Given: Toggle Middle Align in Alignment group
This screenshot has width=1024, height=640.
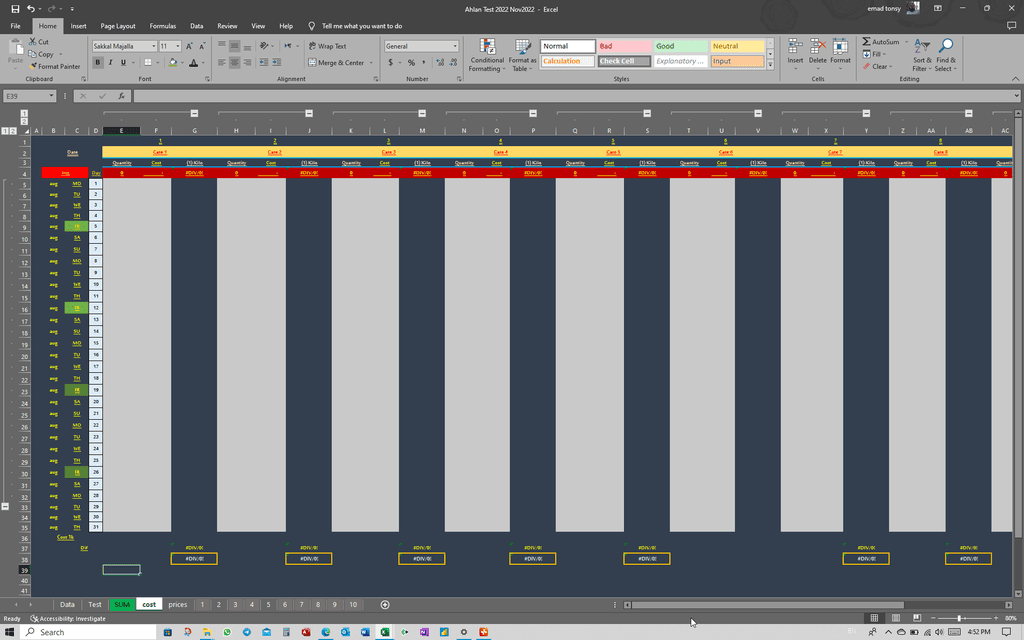Looking at the screenshot, I should point(234,46).
